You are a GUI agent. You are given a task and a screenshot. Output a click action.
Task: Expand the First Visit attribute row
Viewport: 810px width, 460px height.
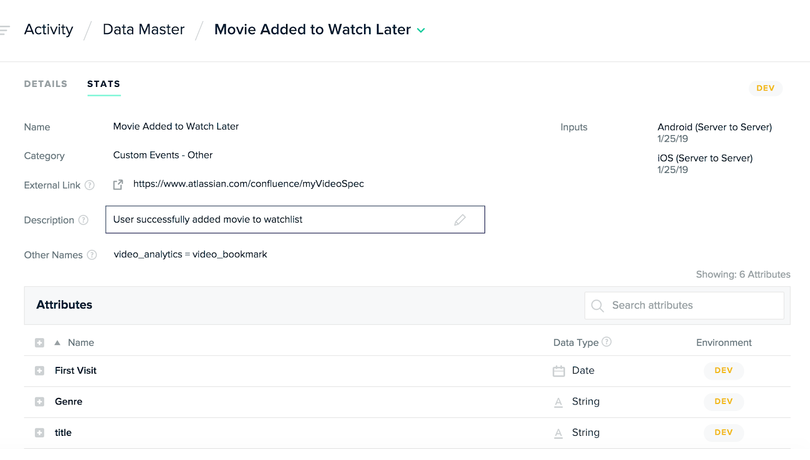39,371
